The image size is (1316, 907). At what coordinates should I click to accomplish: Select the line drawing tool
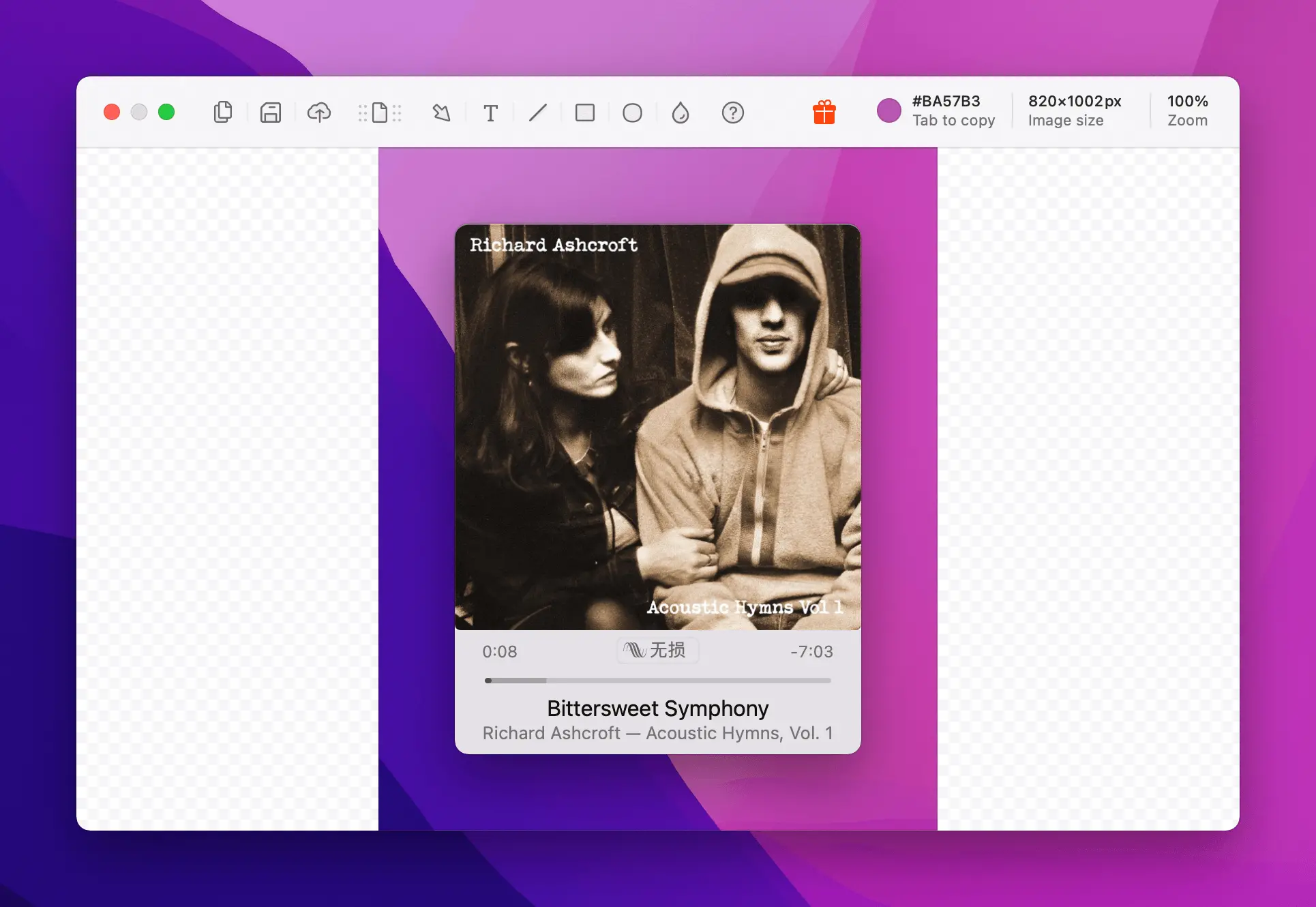point(538,113)
